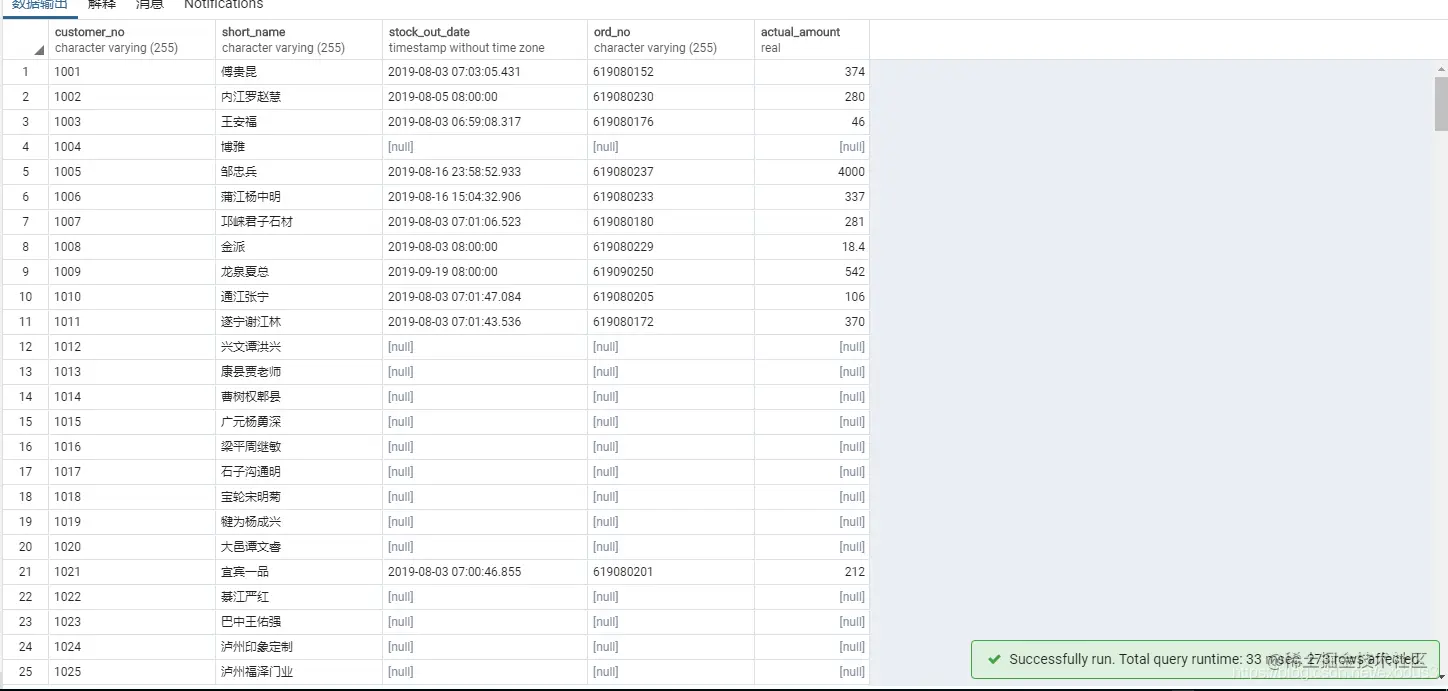1448x691 pixels.
Task: Click actual_amount cell 4000
Action: (x=812, y=172)
